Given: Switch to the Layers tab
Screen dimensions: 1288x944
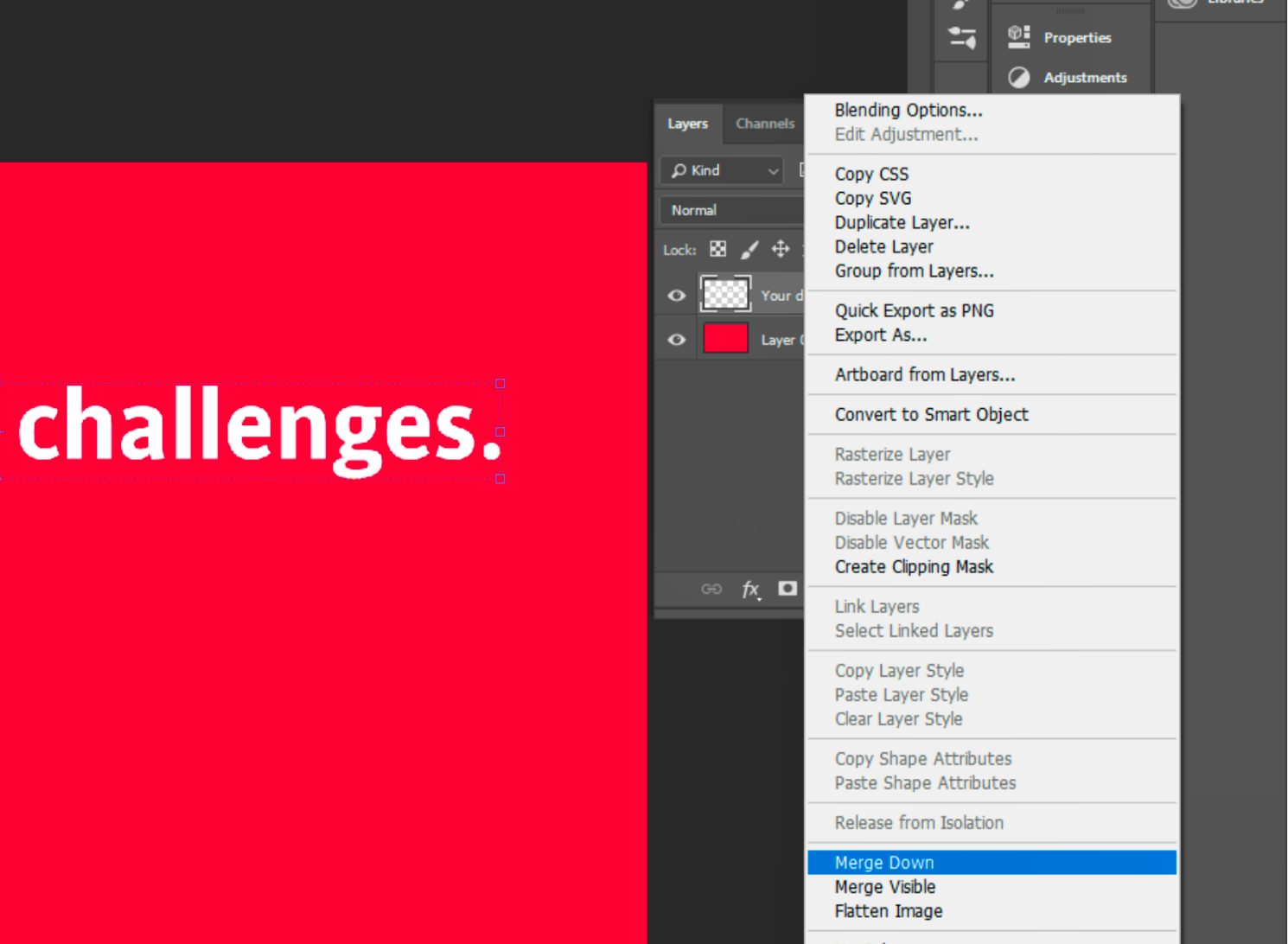Looking at the screenshot, I should pos(687,124).
